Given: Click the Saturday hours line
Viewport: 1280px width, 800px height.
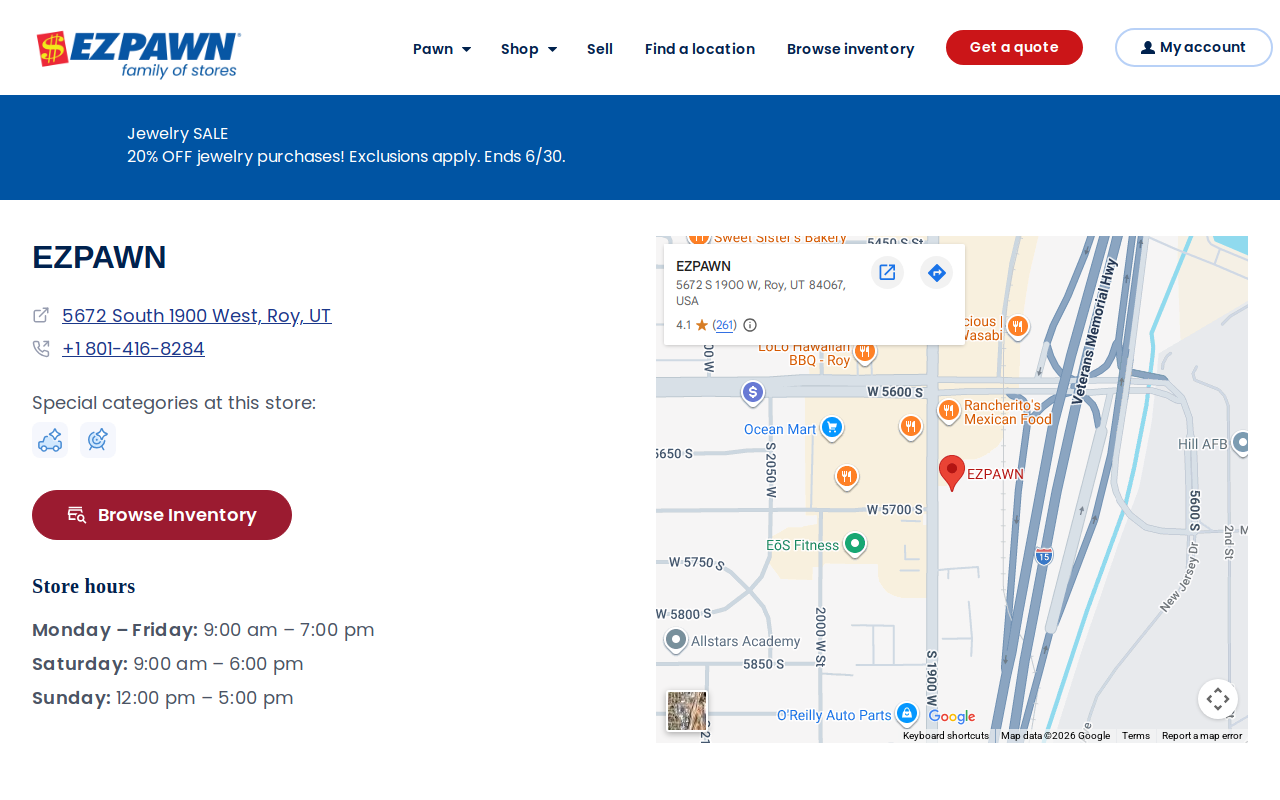Looking at the screenshot, I should 168,664.
